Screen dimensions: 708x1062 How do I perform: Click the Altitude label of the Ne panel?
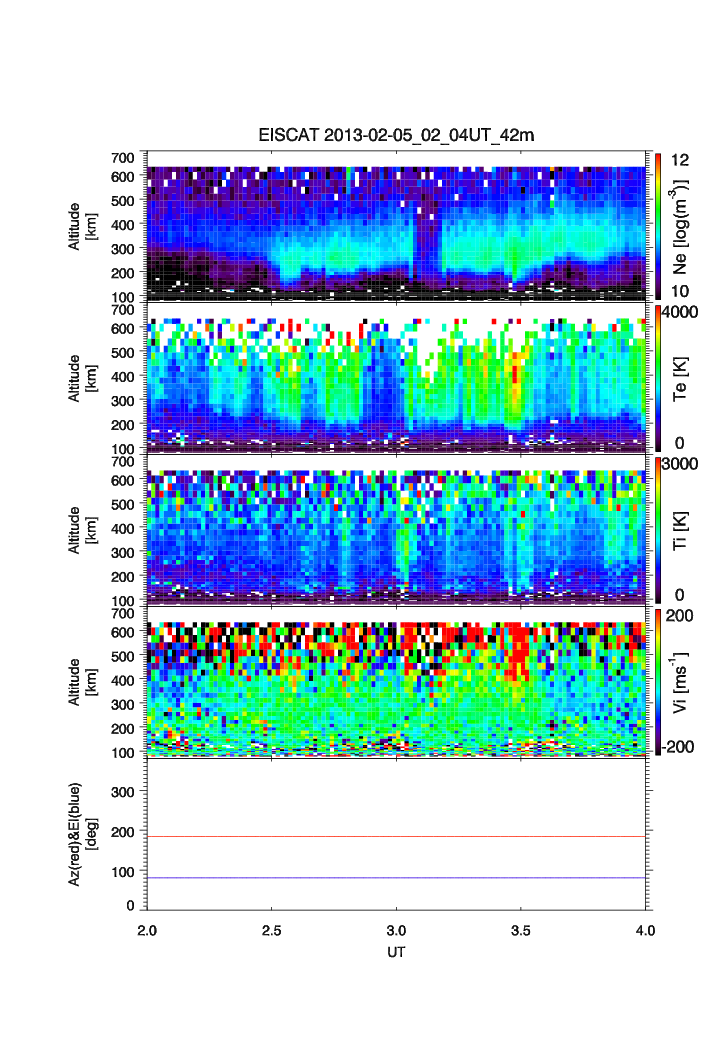click(x=81, y=226)
